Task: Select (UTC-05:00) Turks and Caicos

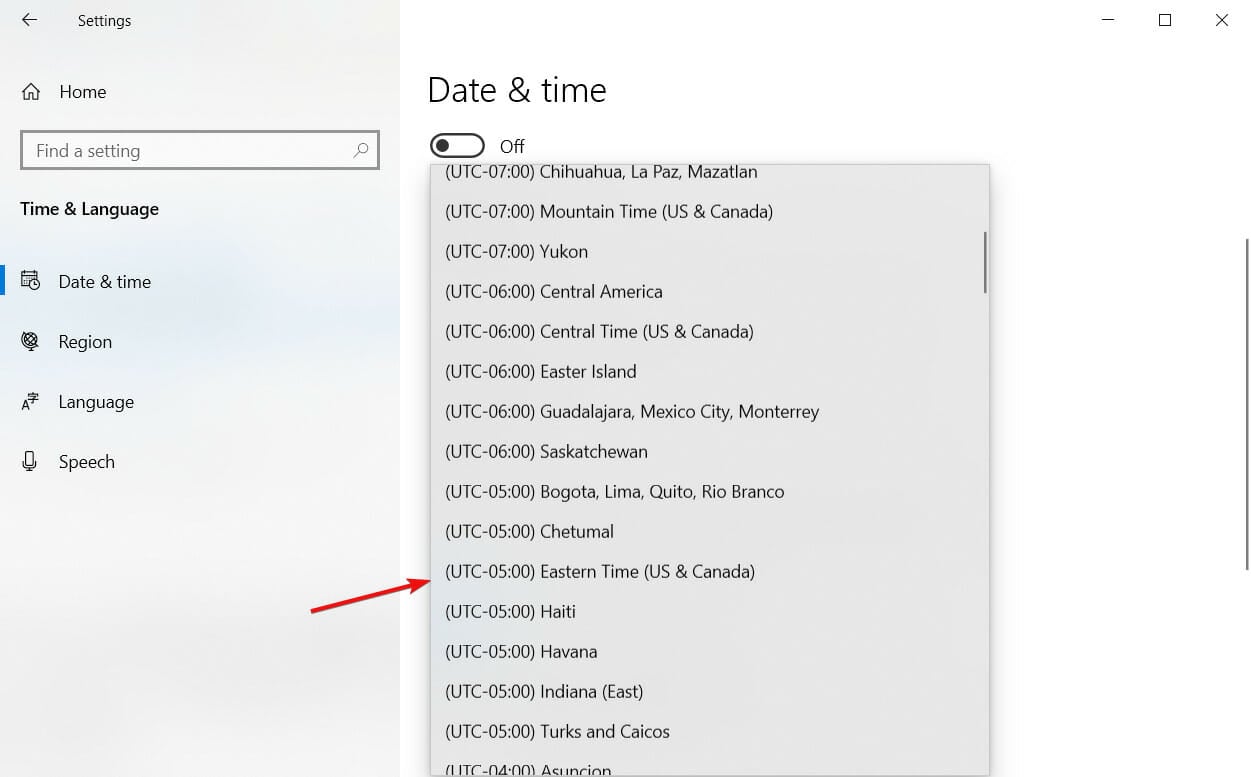Action: [x=710, y=732]
